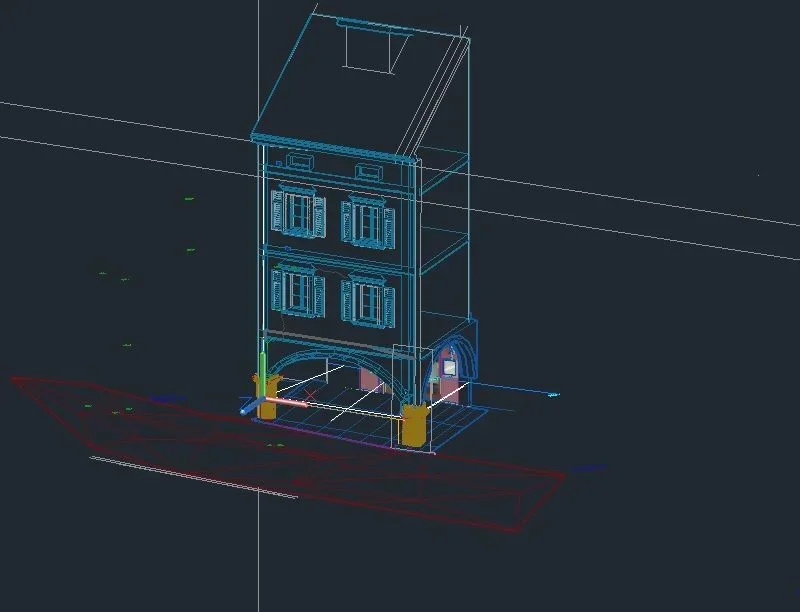Select the white framed panel in side arch
This screenshot has width=800, height=612.
pos(449,367)
